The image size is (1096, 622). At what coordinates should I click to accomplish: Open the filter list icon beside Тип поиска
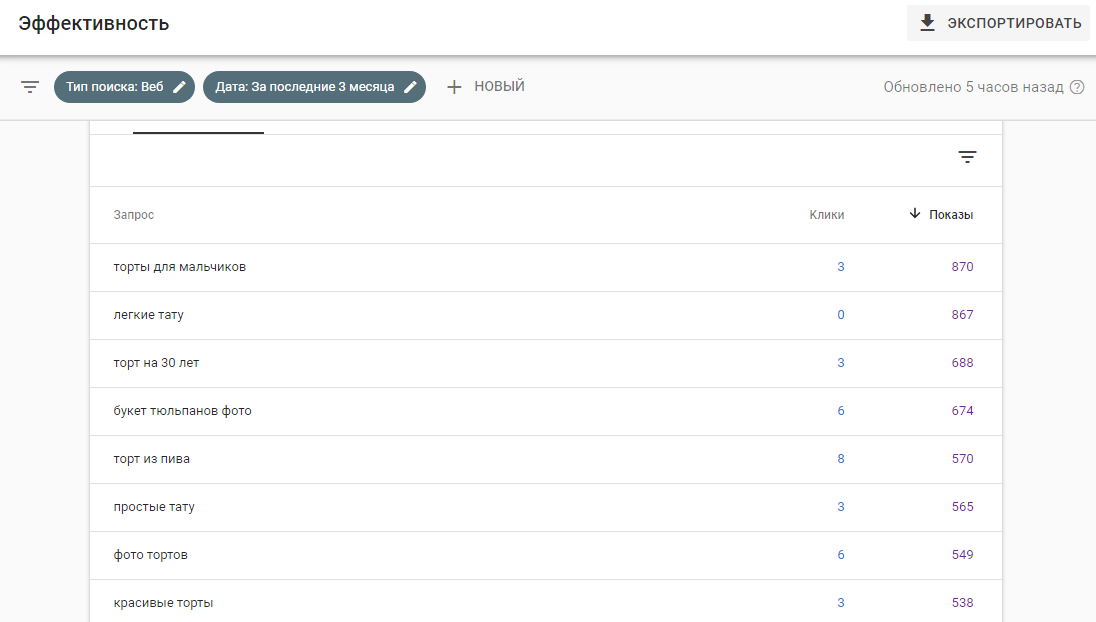[x=30, y=87]
